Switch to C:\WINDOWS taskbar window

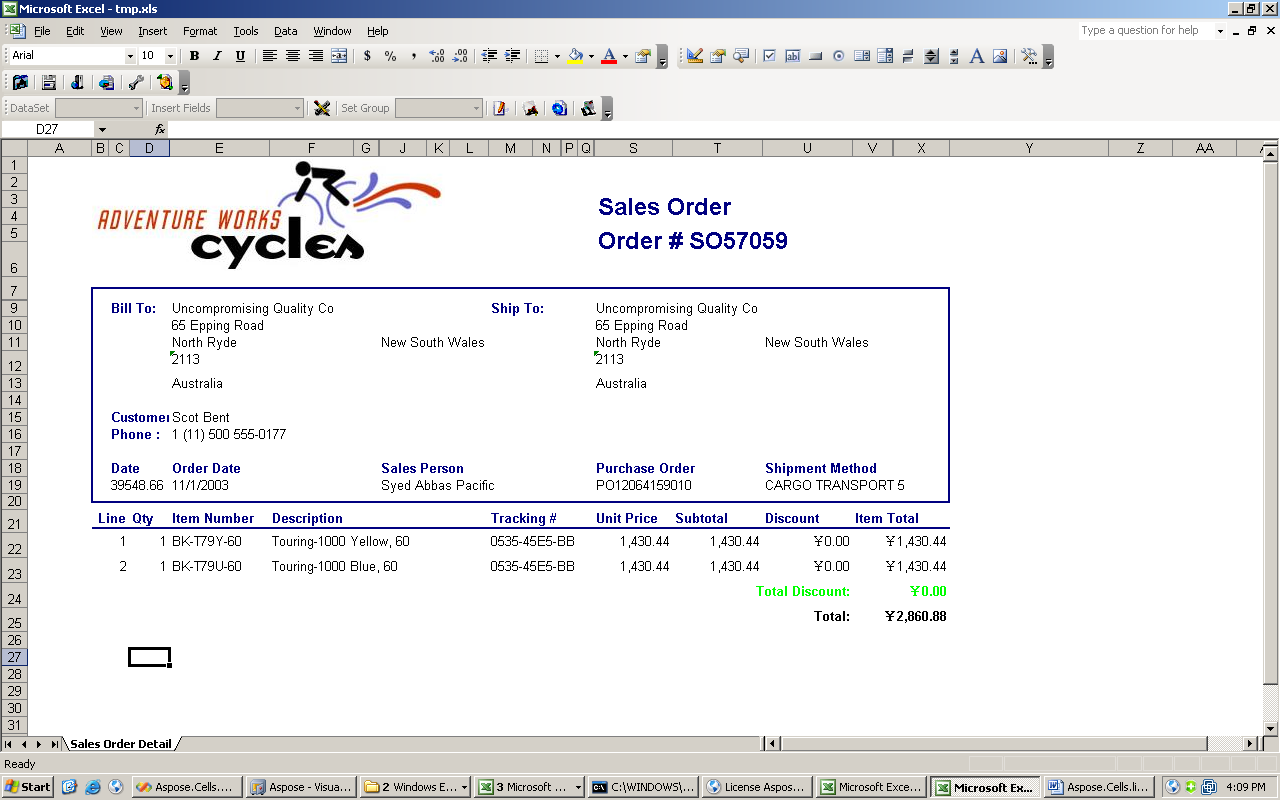point(642,787)
